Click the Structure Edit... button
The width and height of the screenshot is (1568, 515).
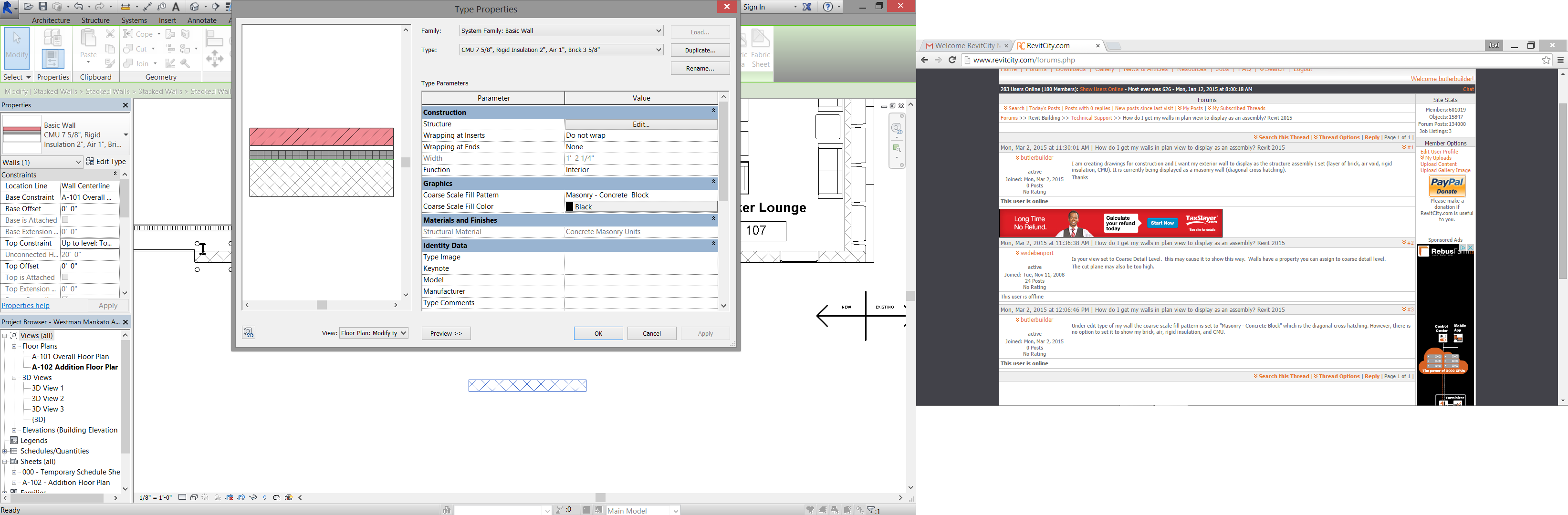pyautogui.click(x=641, y=124)
